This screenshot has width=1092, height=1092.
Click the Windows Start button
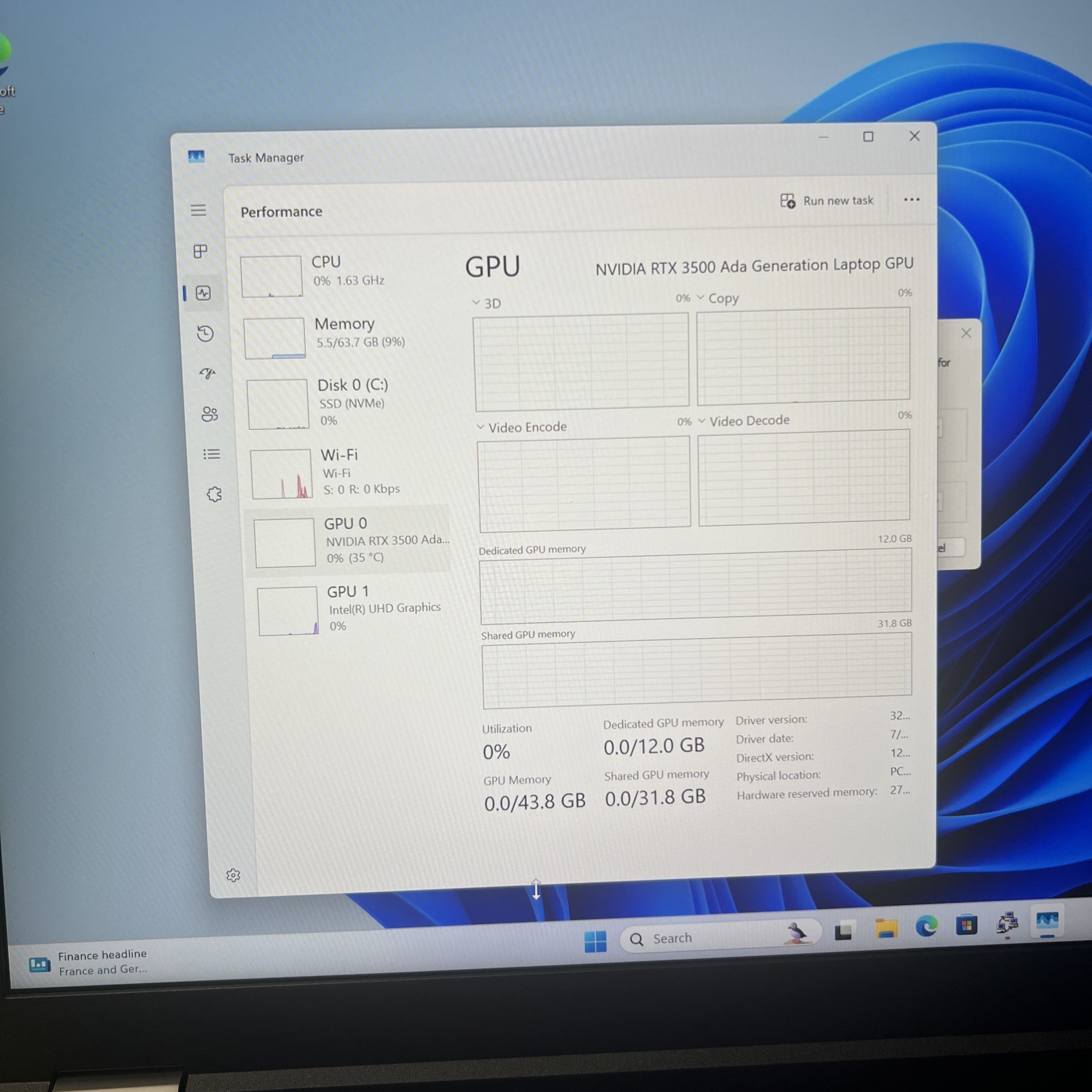tap(595, 942)
